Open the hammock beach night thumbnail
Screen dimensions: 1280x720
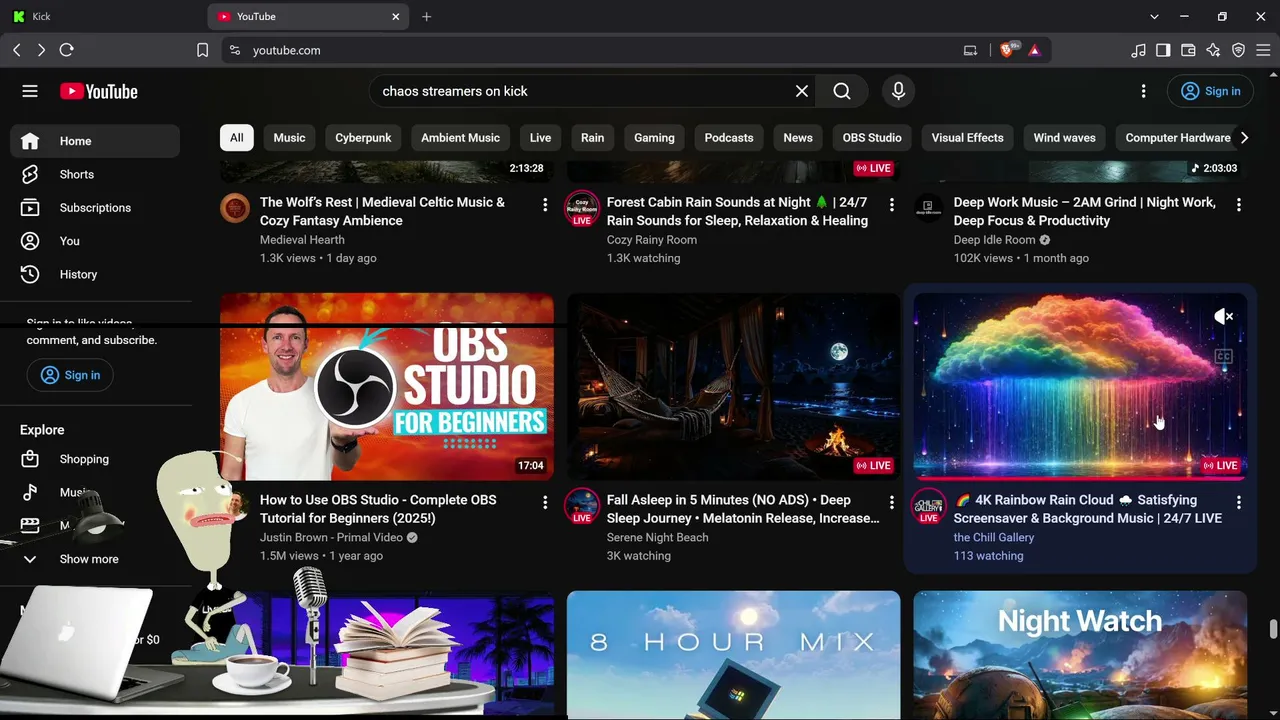734,387
